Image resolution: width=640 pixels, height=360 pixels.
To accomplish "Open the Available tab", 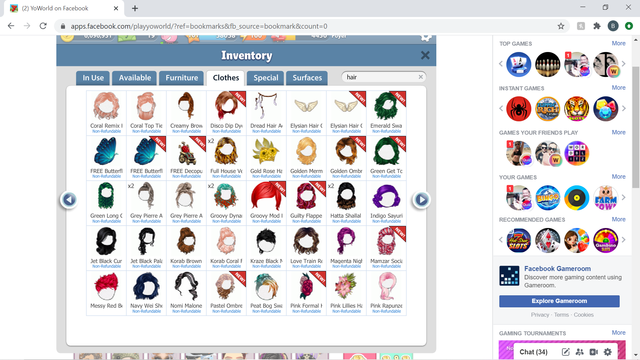I will [135, 78].
